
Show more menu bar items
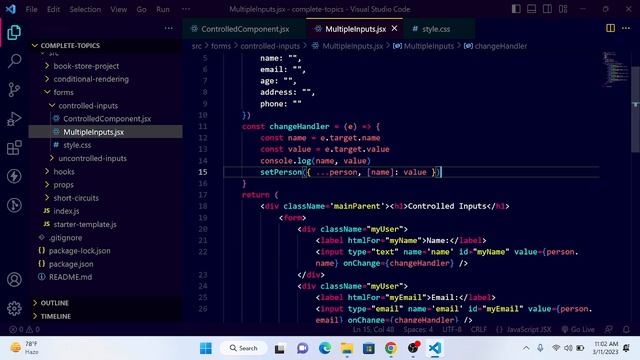[x=186, y=9]
